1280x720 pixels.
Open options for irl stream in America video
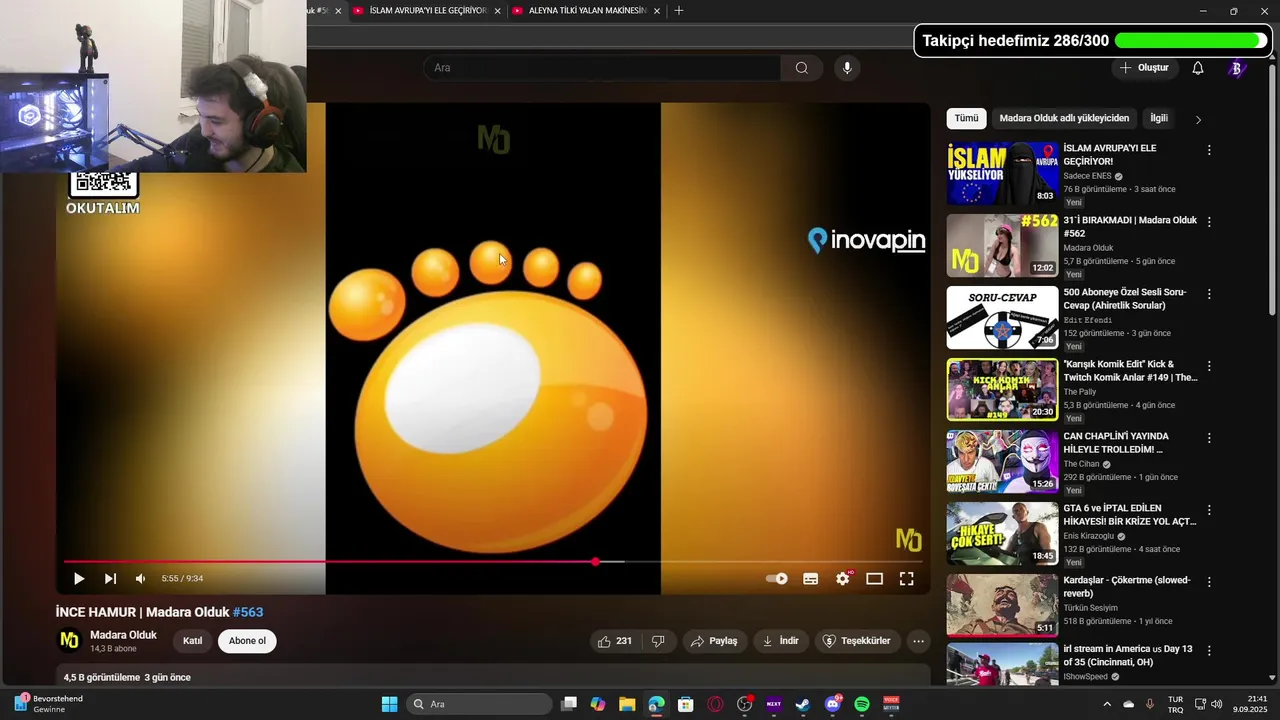pyautogui.click(x=1209, y=650)
